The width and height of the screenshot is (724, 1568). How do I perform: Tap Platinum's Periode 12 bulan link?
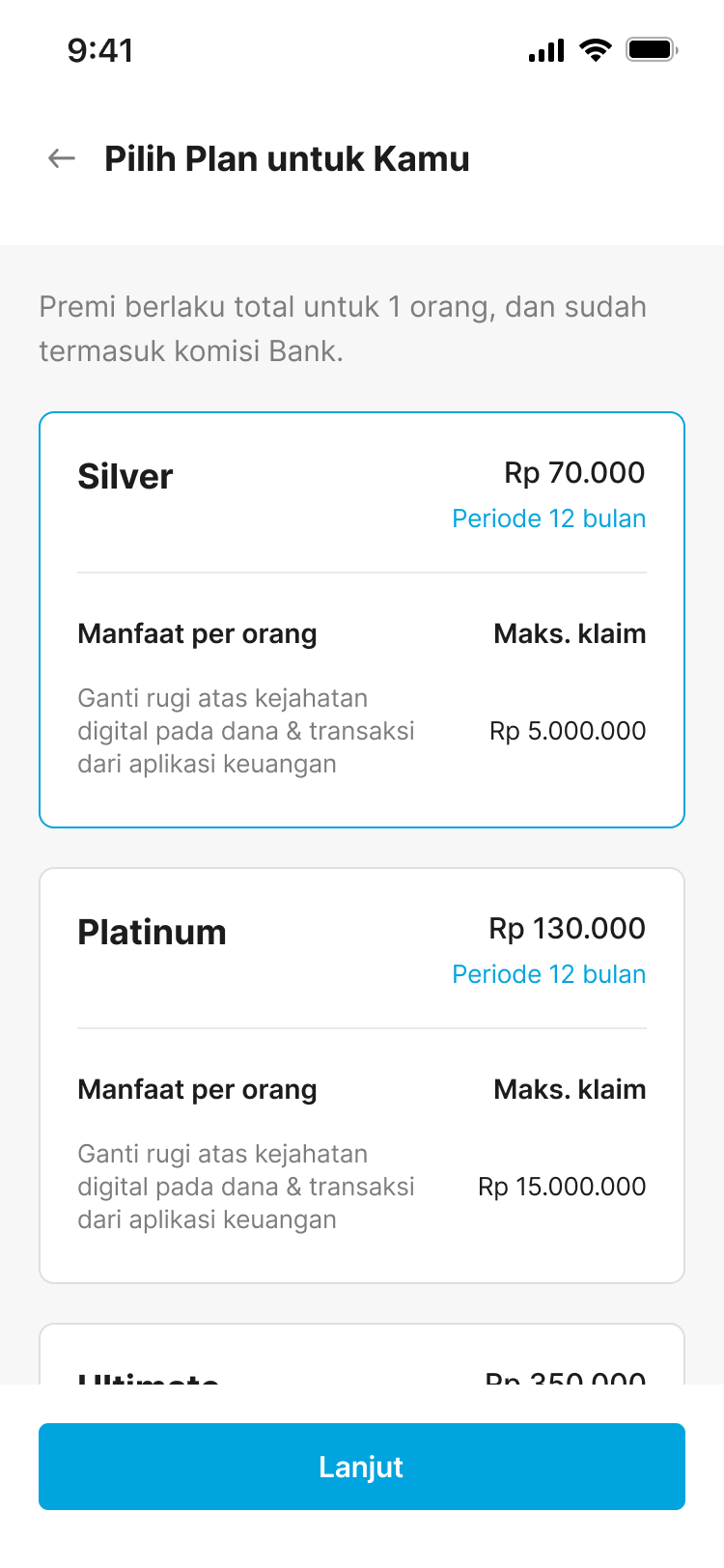549,974
